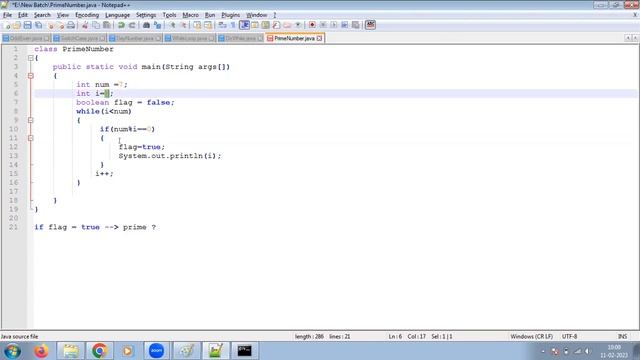Viewport: 640px width, 360px height.
Task: Open Find with the binoculars icon
Action: coord(146,25)
